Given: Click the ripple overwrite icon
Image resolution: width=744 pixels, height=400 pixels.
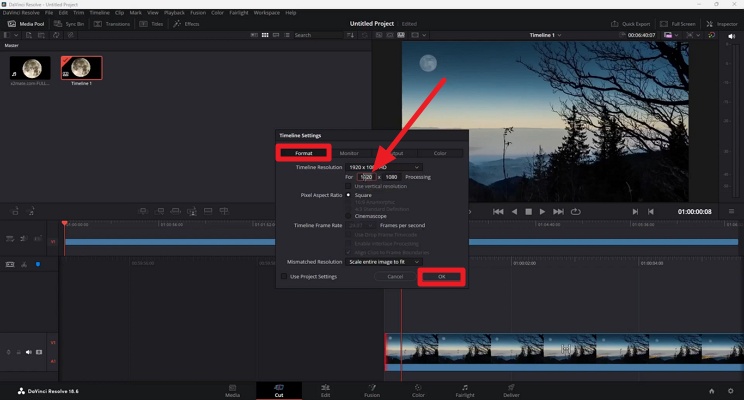Looking at the screenshot, I should pyautogui.click(x=176, y=211).
